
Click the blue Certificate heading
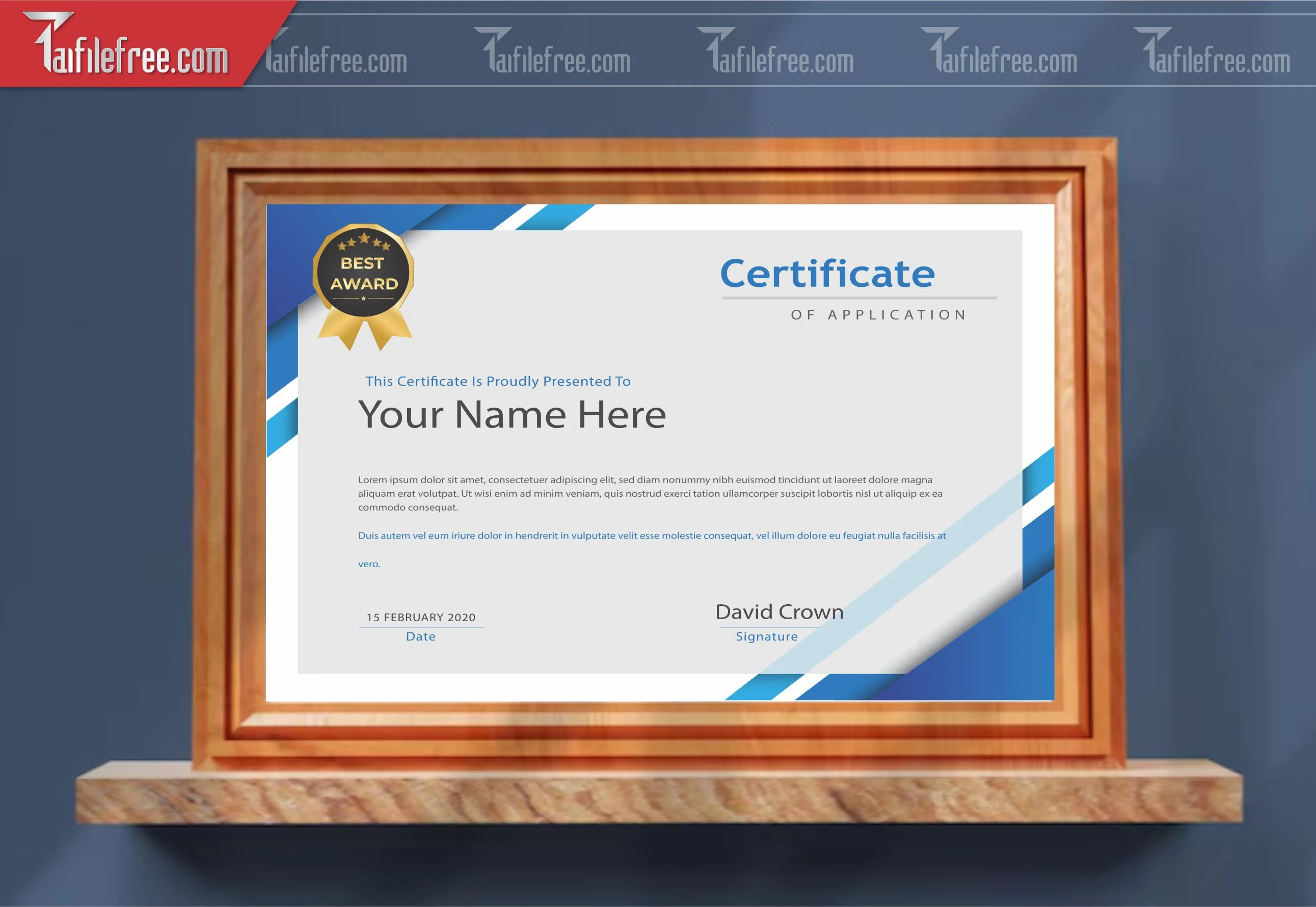tap(827, 274)
